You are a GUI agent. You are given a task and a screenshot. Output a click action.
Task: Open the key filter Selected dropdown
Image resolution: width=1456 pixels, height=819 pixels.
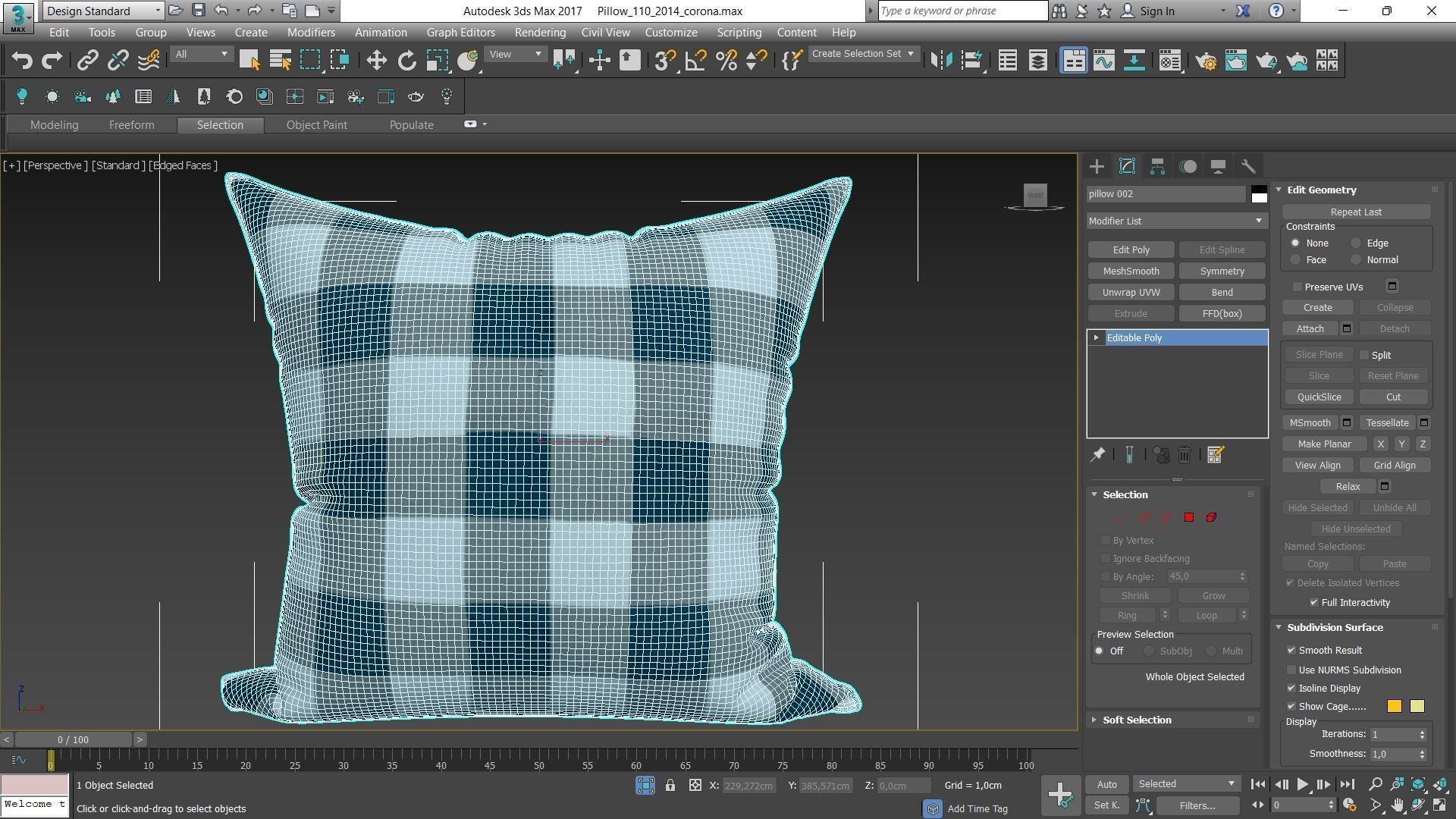click(1186, 784)
